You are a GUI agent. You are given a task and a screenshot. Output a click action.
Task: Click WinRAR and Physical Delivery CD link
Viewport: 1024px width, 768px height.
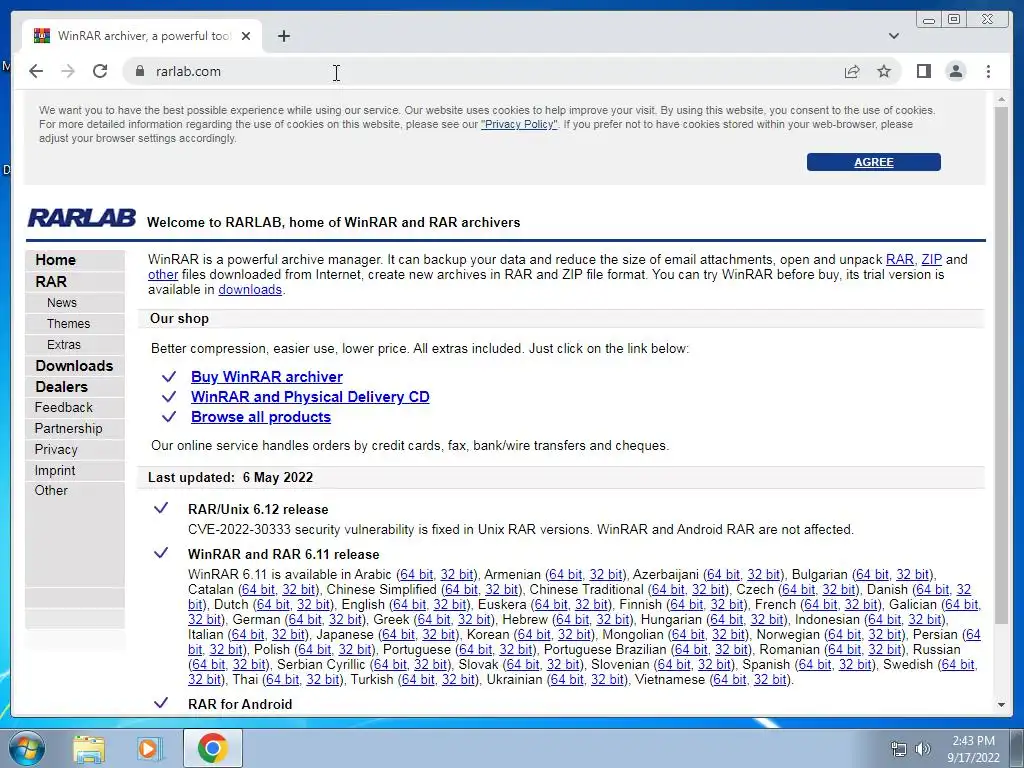pos(310,397)
